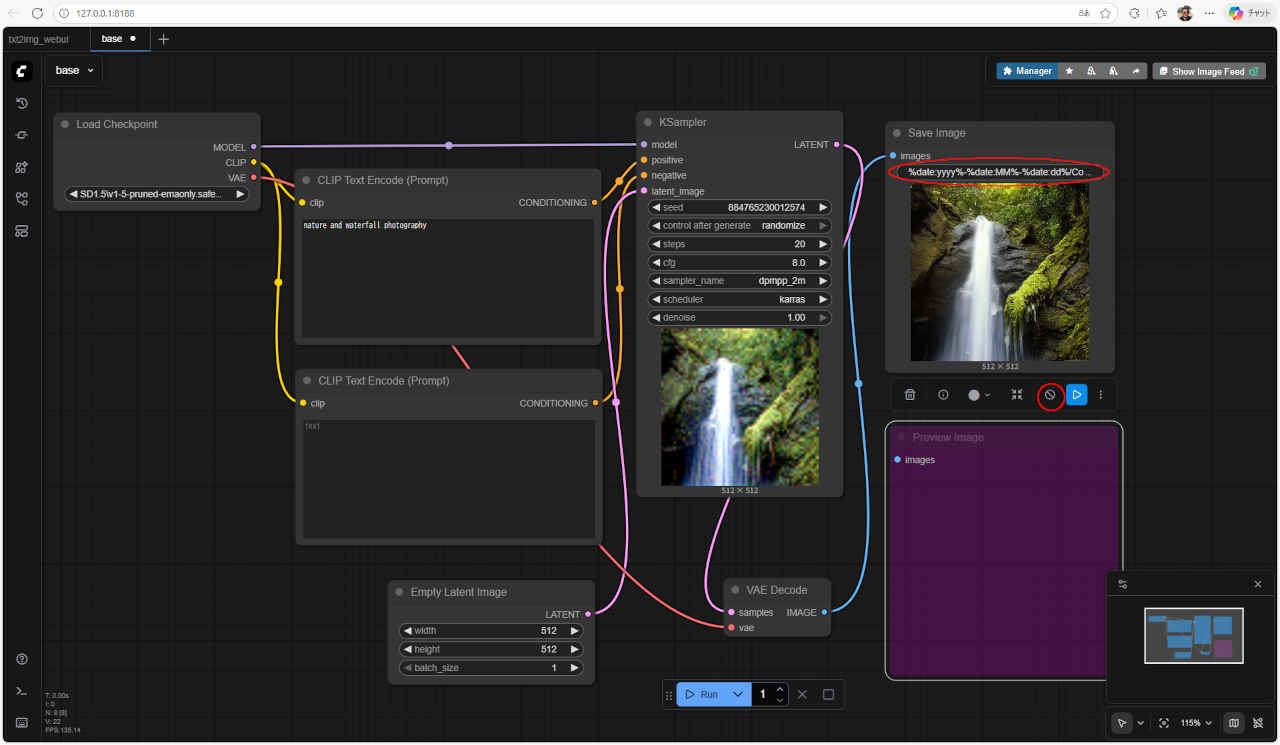Toggle the minimap visibility button
Screen dimensions: 1280x745
pos(1233,723)
